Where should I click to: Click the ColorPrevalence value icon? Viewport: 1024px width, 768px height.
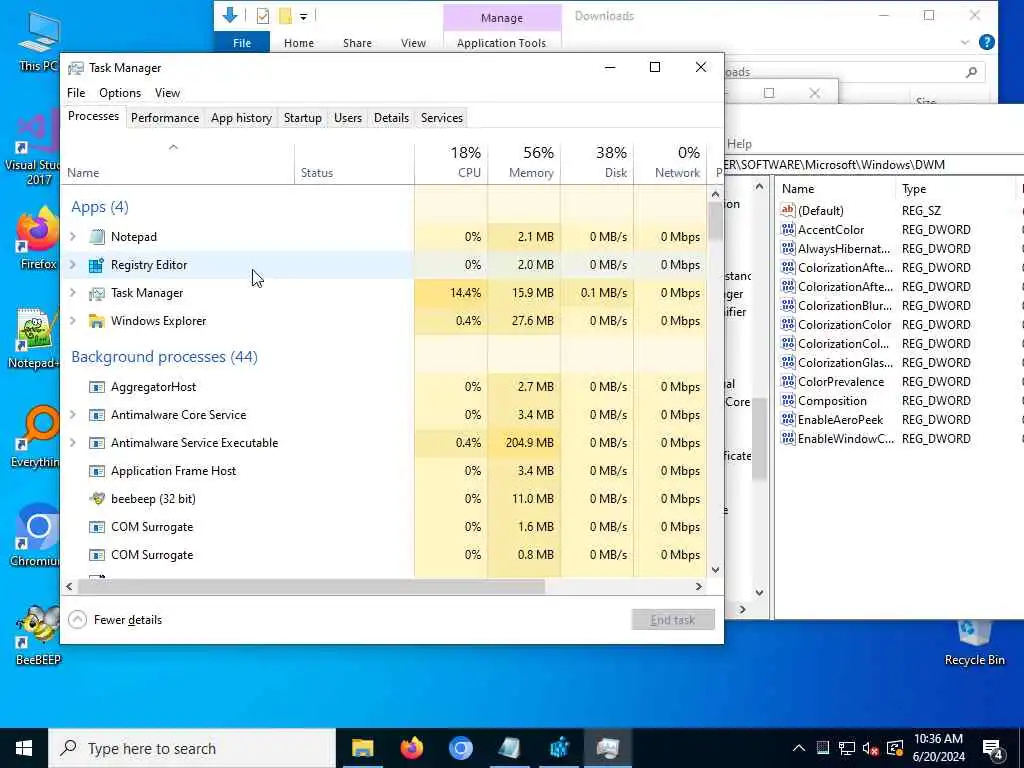click(788, 381)
